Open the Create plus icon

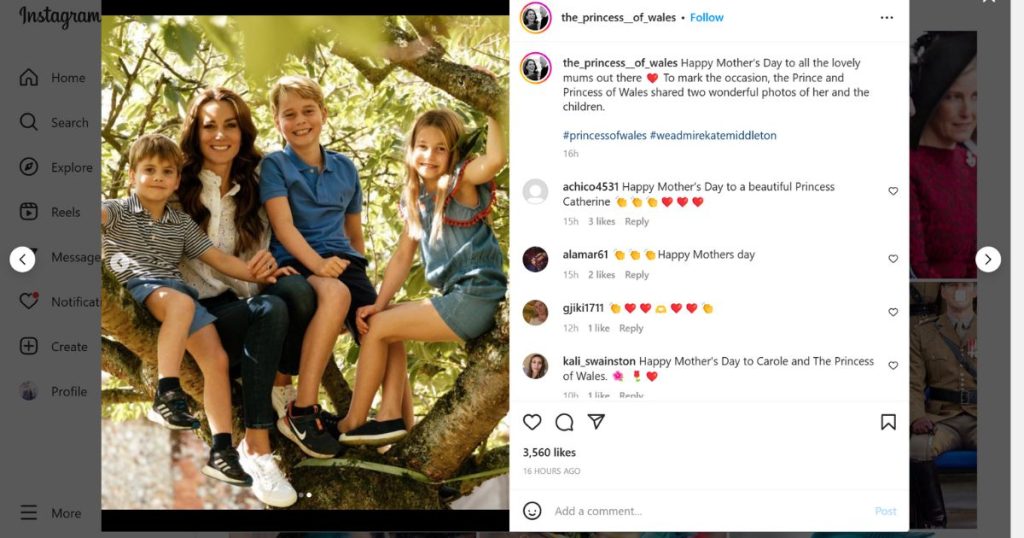(29, 346)
